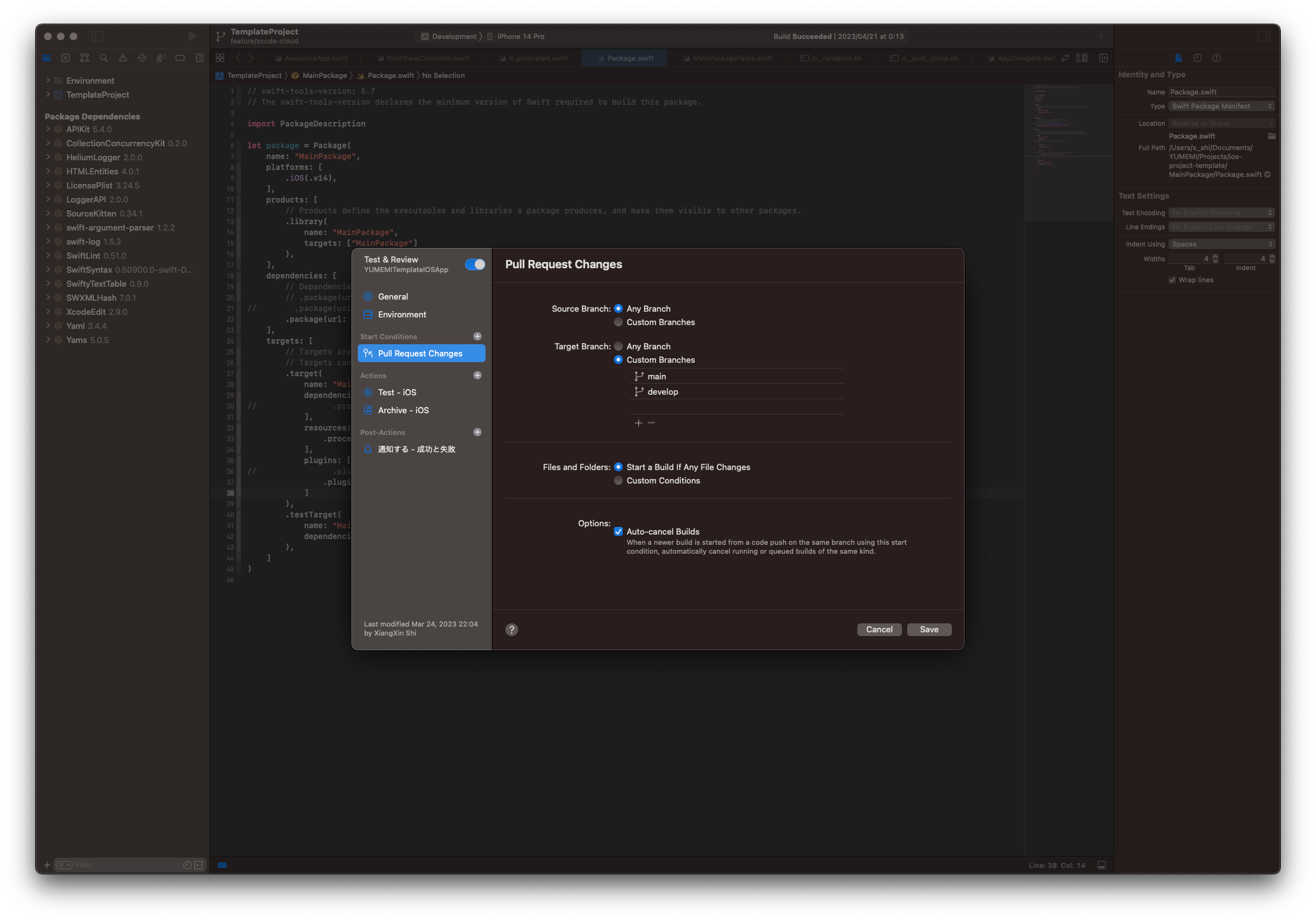Toggle the Test & Review workflow switch
The width and height of the screenshot is (1316, 921).
click(475, 264)
